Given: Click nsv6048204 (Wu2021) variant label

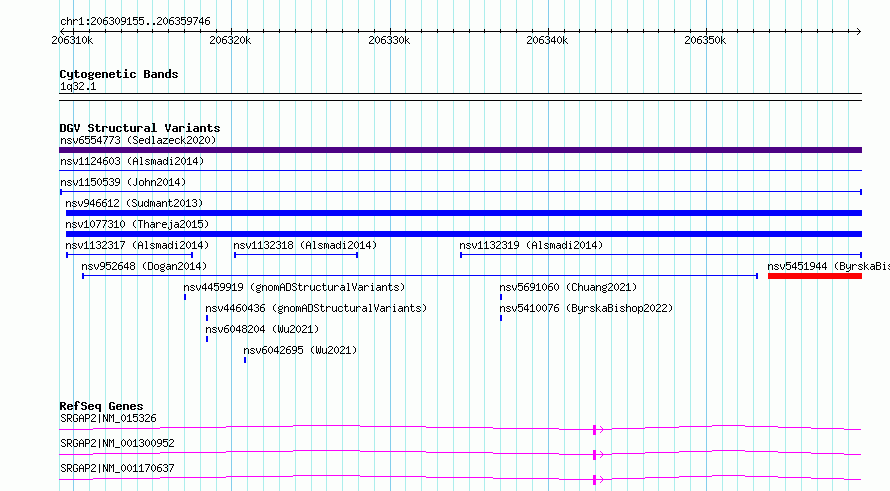Looking at the screenshot, I should pos(262,329).
